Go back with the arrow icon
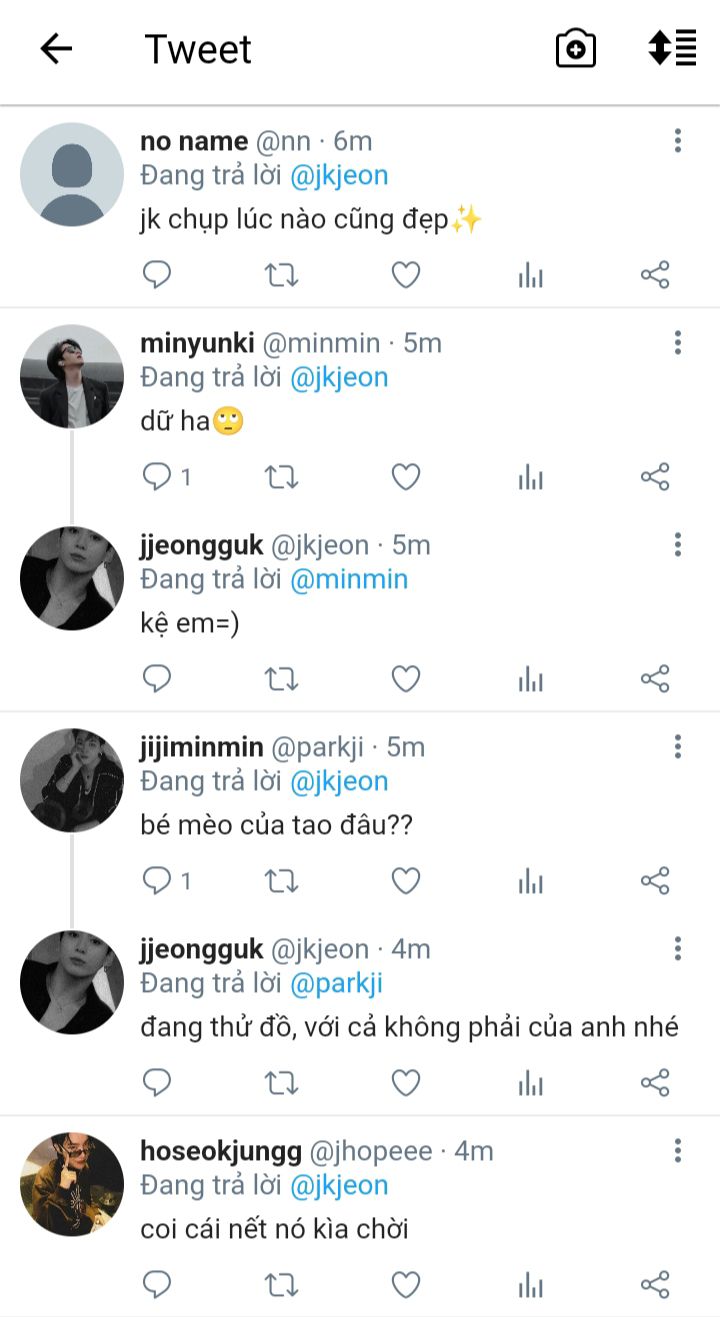Viewport: 720px width, 1317px height. tap(56, 49)
